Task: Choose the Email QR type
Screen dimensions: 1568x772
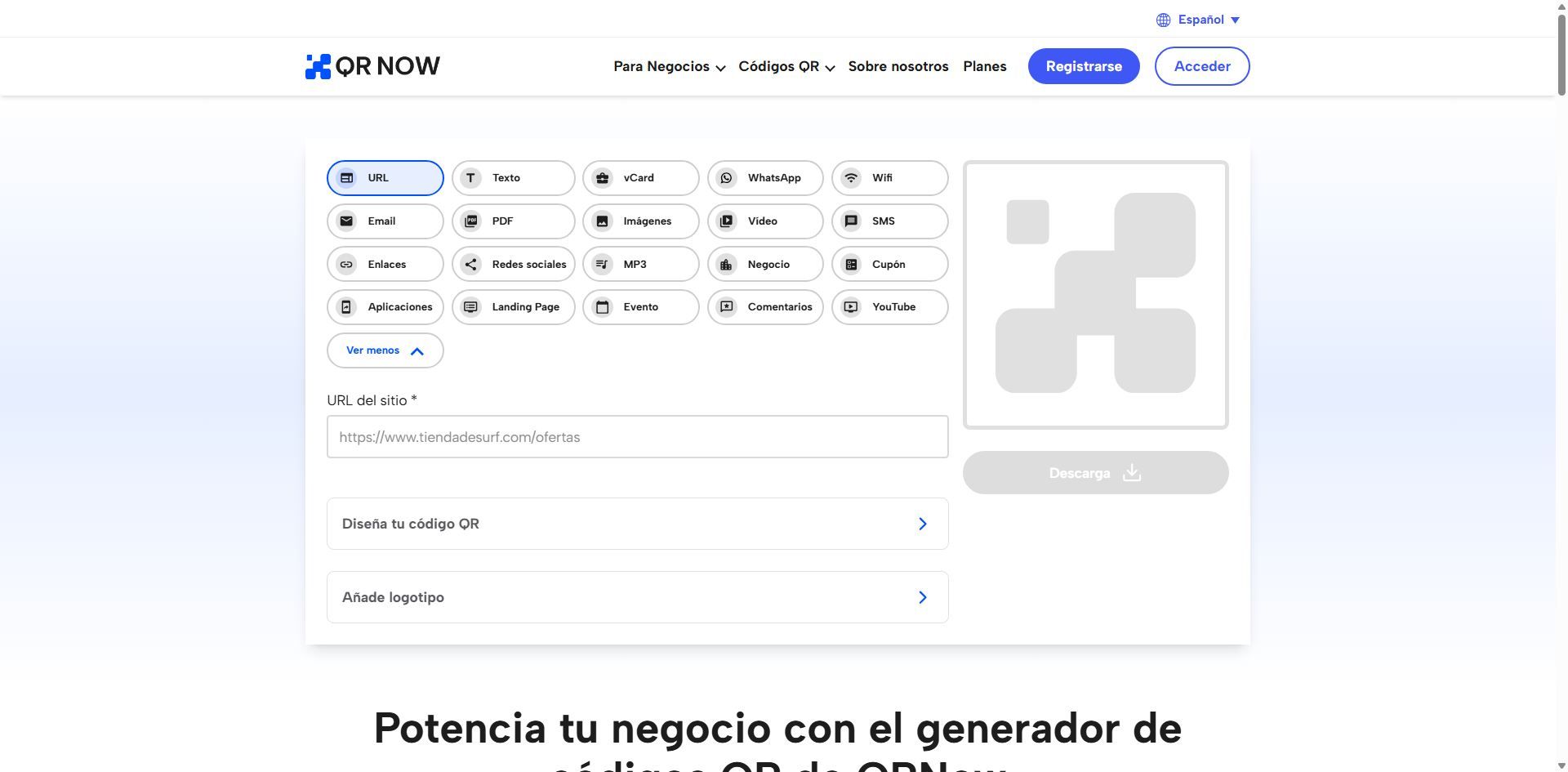Action: [385, 221]
